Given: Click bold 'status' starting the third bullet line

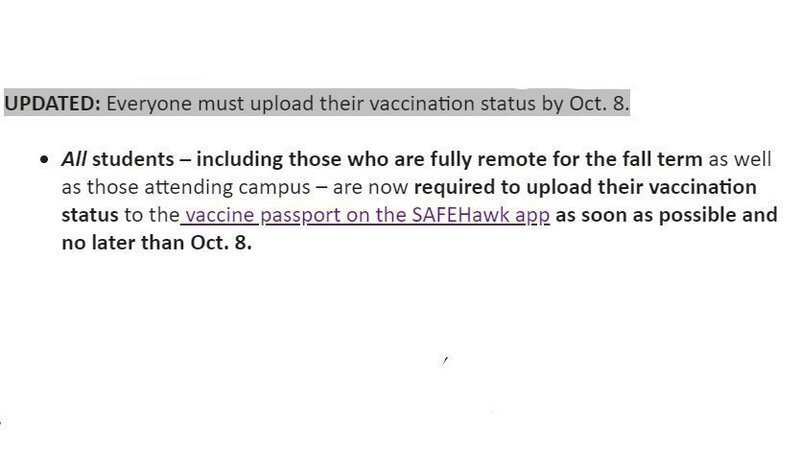Looking at the screenshot, I should [90, 215].
